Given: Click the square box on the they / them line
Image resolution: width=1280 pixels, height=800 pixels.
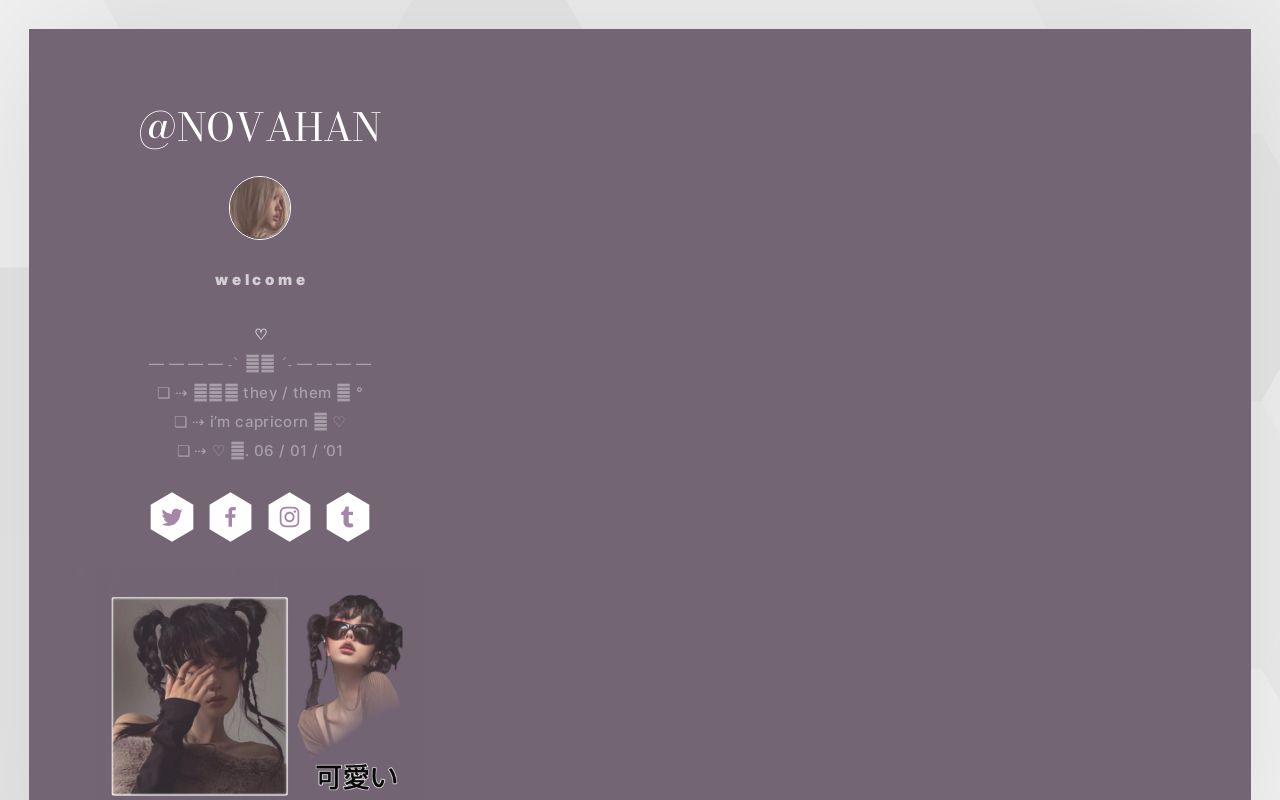Looking at the screenshot, I should click(164, 393).
